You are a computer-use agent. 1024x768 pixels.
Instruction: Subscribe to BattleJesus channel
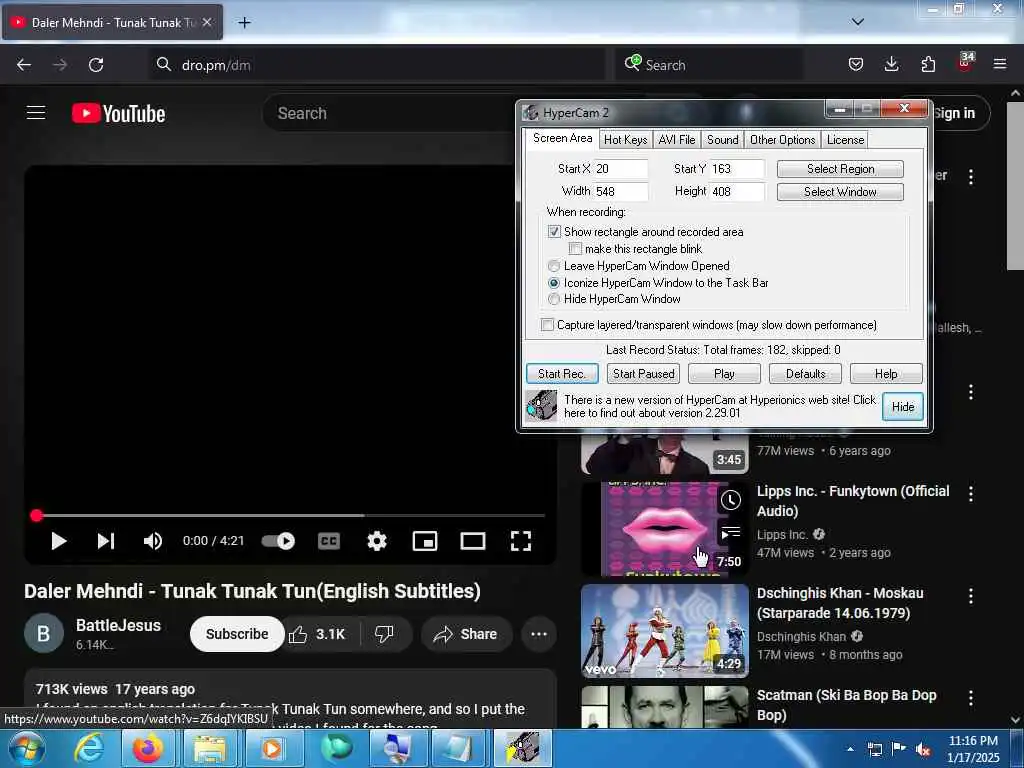coord(237,634)
